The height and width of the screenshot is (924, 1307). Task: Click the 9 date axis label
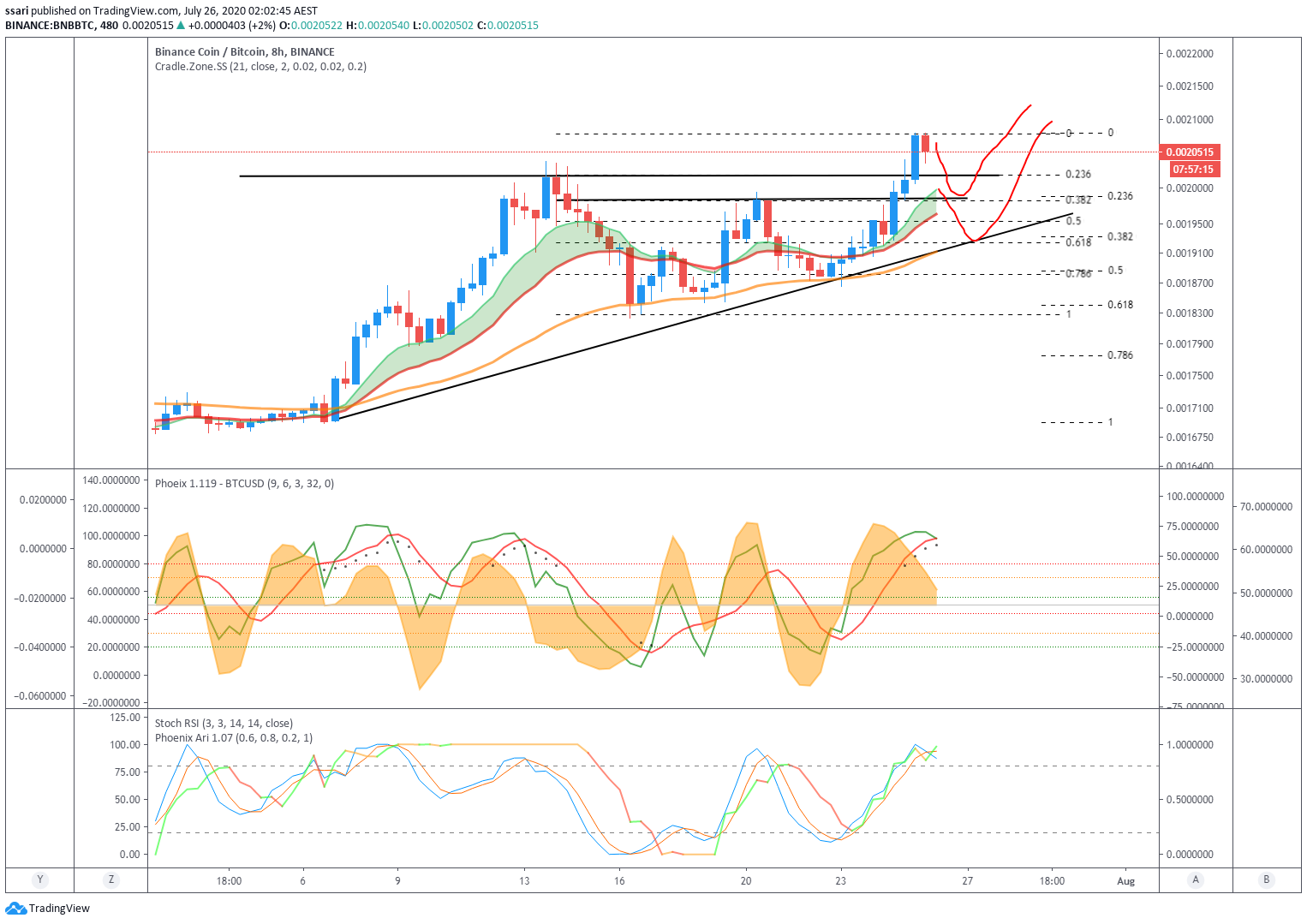[397, 881]
